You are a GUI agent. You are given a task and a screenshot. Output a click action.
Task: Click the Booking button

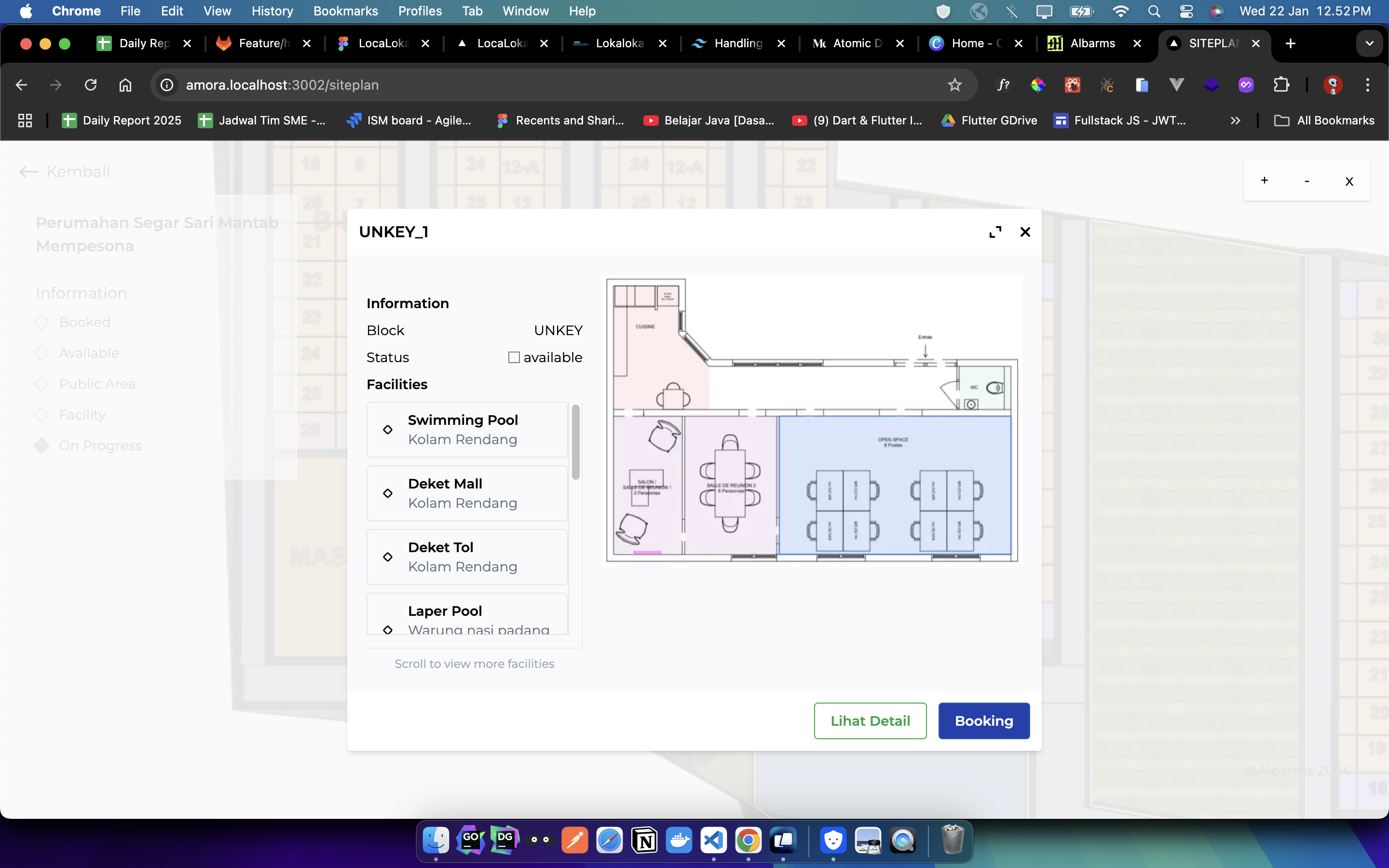984,720
